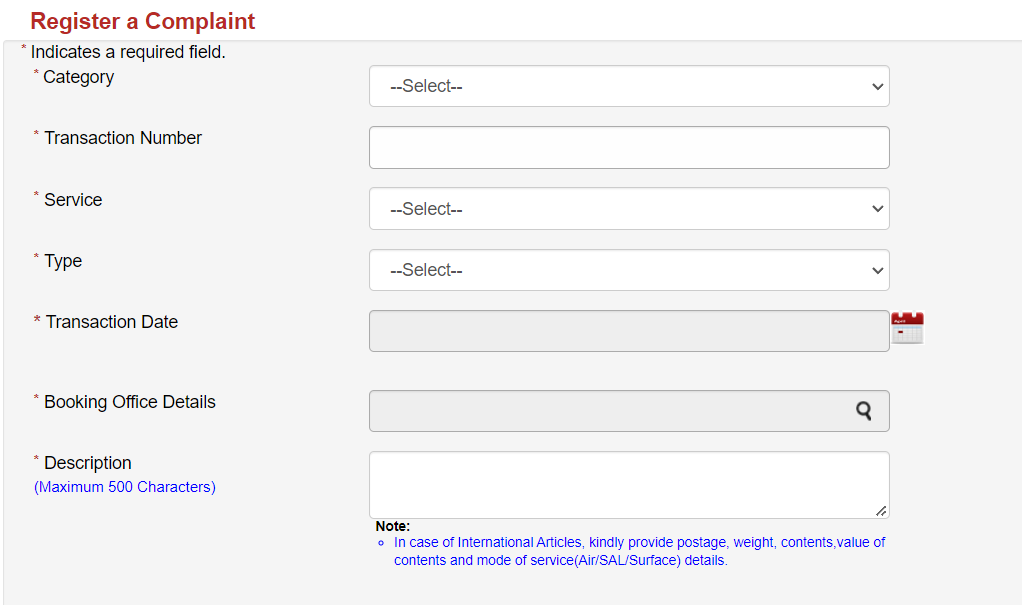Open the Service select list

(629, 209)
